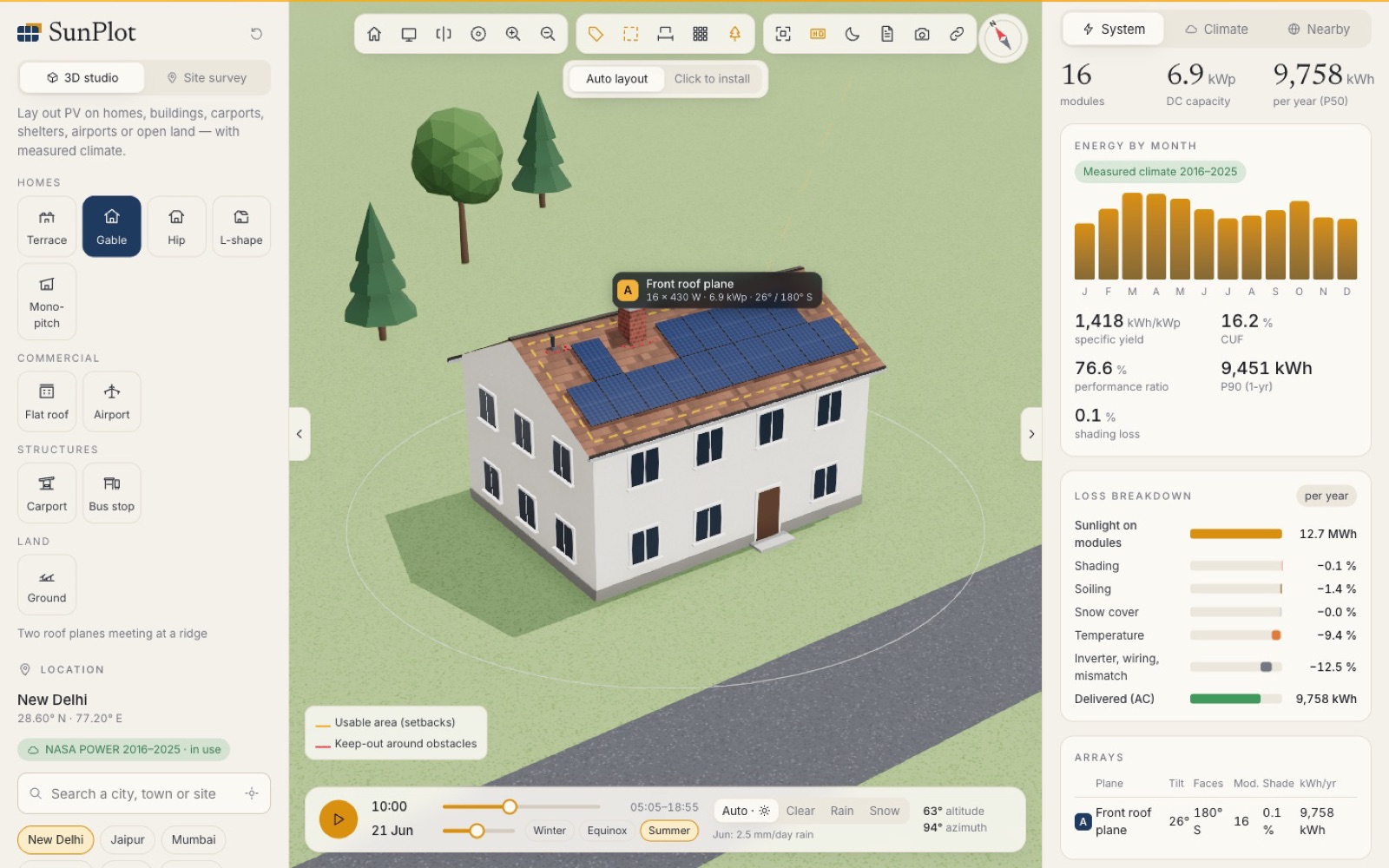Play the sun animation
The height and width of the screenshot is (868, 1389).
point(339,819)
